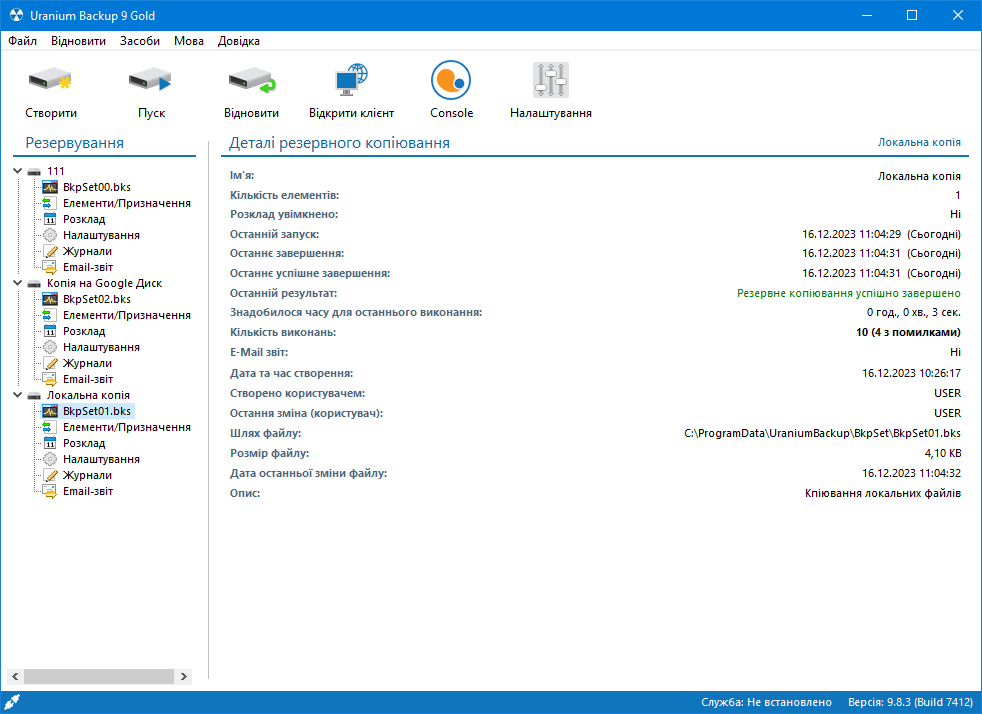This screenshot has height=714, width=982.
Task: Click the 'Розклад увімкнено:' label
Action: point(284,214)
